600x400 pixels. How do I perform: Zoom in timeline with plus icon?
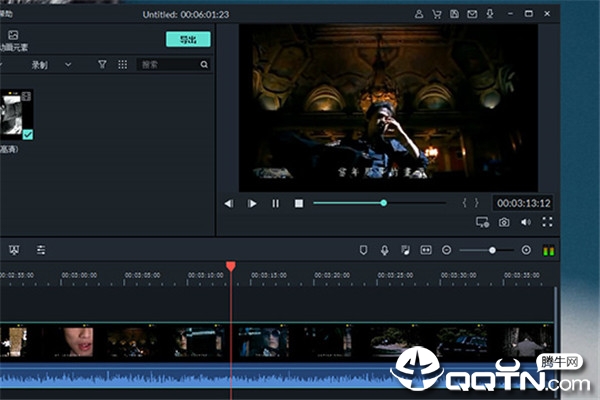[527, 249]
